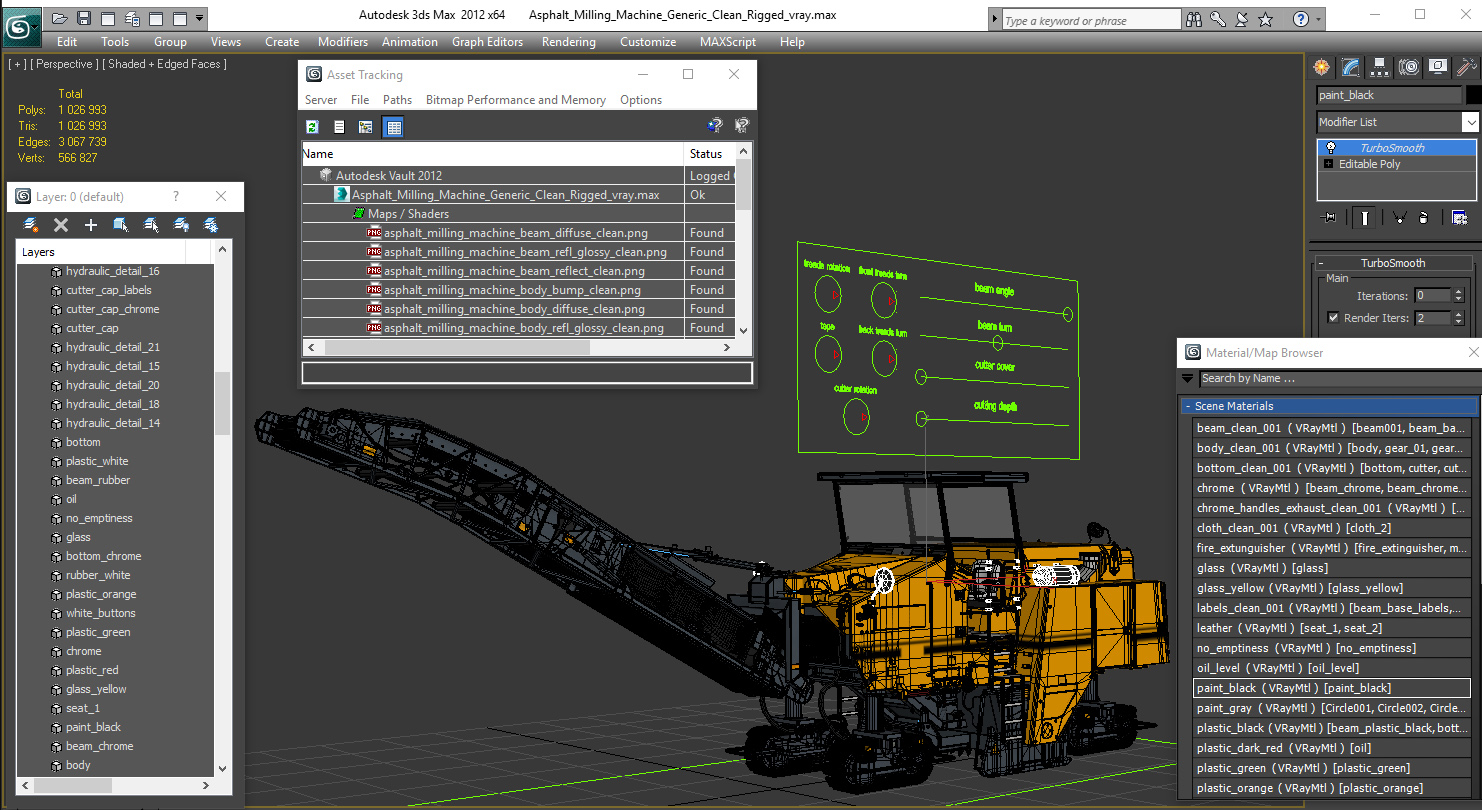Pin the modifier stack
Screen dimensions: 1482x810
pyautogui.click(x=1328, y=217)
